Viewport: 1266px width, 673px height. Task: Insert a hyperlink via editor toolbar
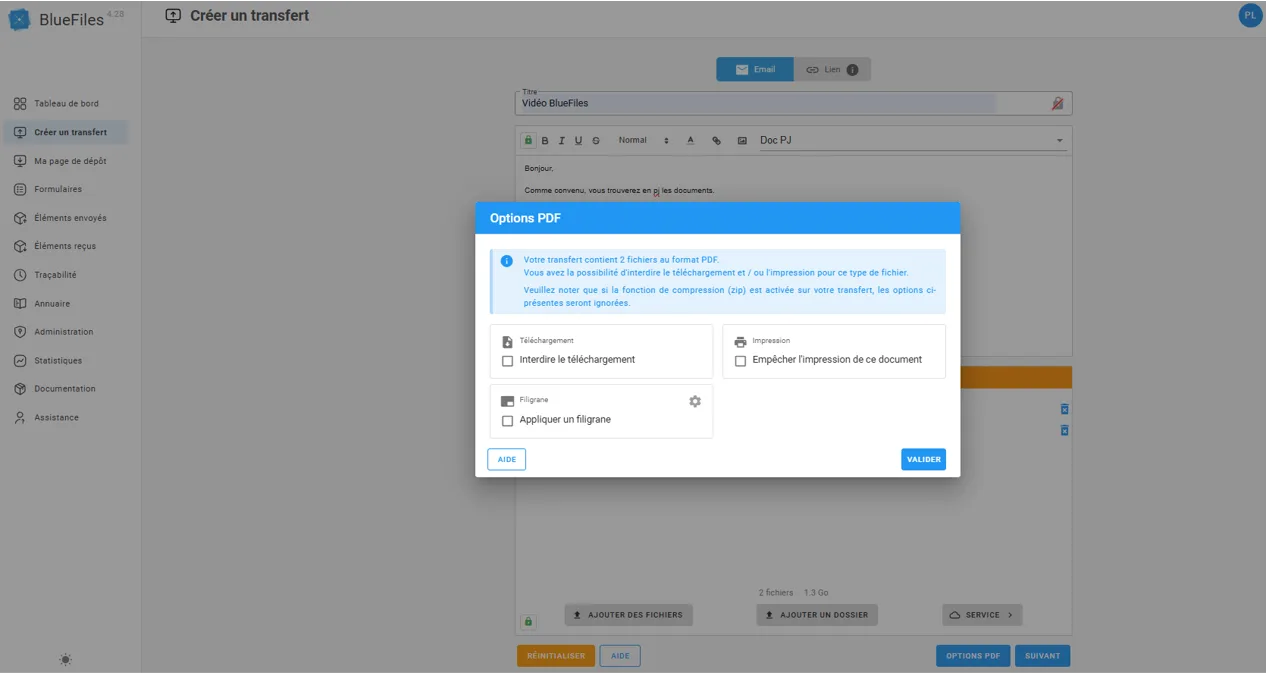click(x=716, y=141)
